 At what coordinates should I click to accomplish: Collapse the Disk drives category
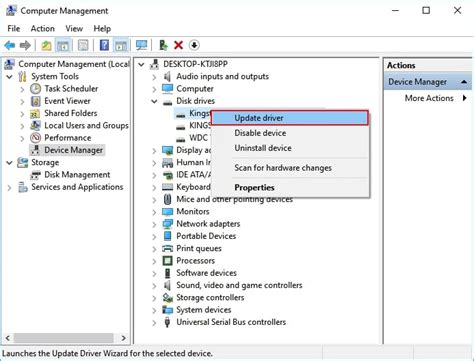tap(154, 101)
